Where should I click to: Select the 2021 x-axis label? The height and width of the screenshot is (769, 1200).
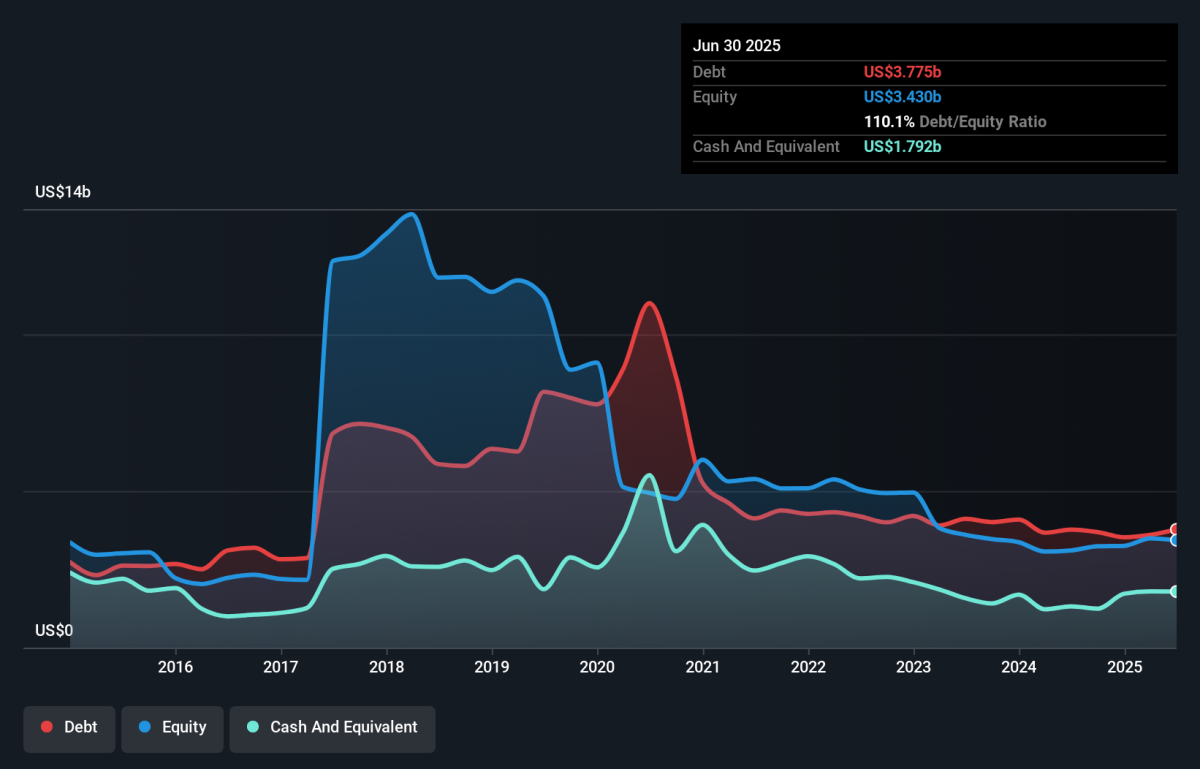[x=703, y=667]
